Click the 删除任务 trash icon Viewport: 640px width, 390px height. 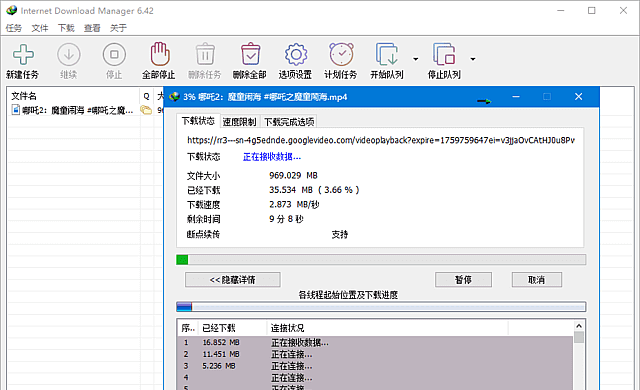point(205,54)
